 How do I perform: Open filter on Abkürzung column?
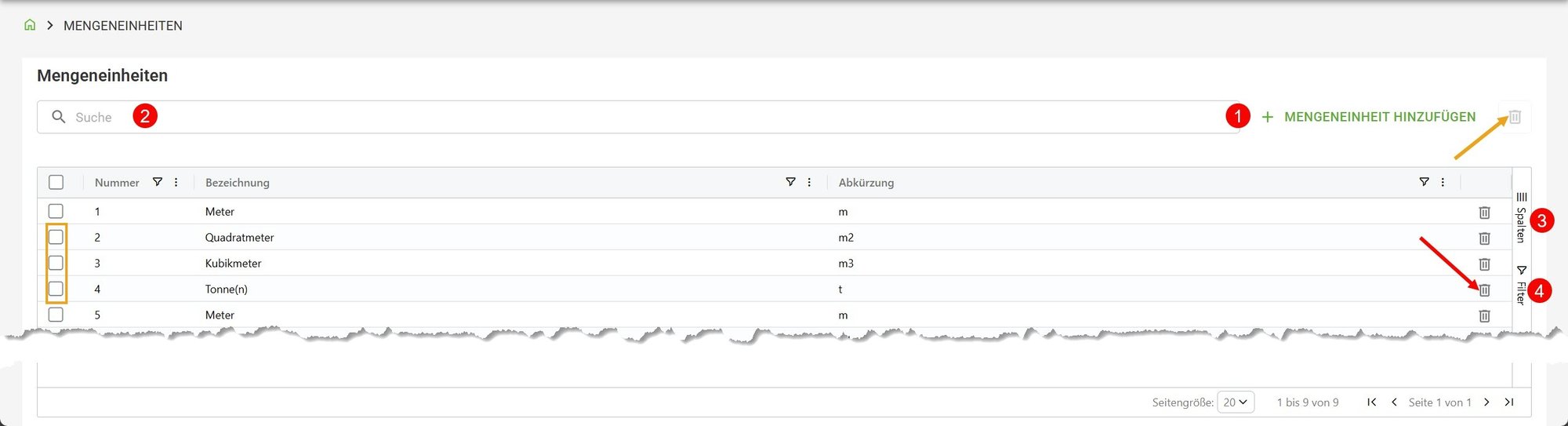pos(1424,182)
